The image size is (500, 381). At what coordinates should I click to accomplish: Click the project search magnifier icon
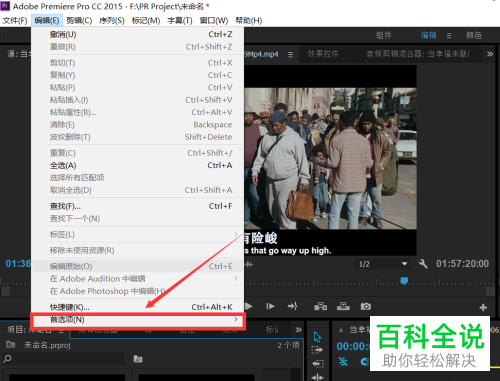coord(7,359)
